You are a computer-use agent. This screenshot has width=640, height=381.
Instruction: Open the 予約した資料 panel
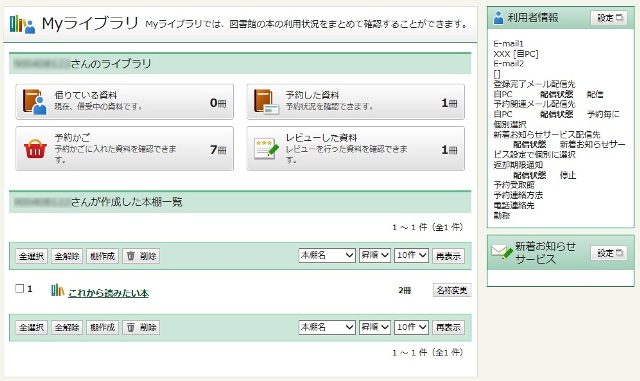pyautogui.click(x=356, y=102)
